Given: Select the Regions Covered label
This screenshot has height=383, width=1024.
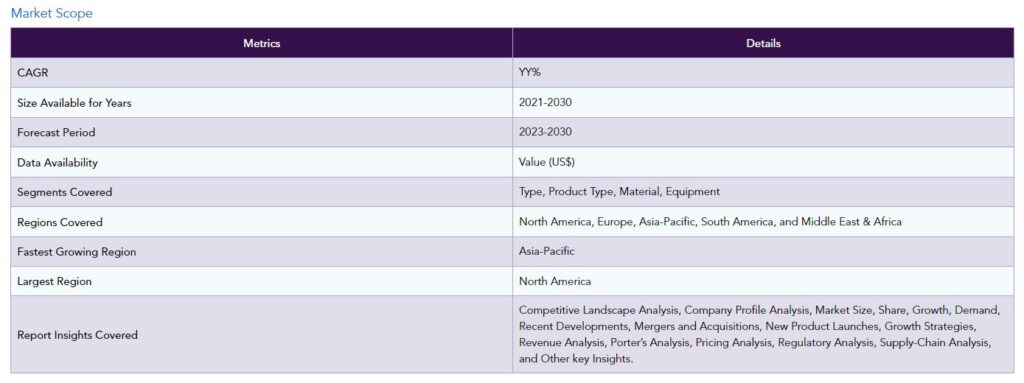Looking at the screenshot, I should pos(60,222).
